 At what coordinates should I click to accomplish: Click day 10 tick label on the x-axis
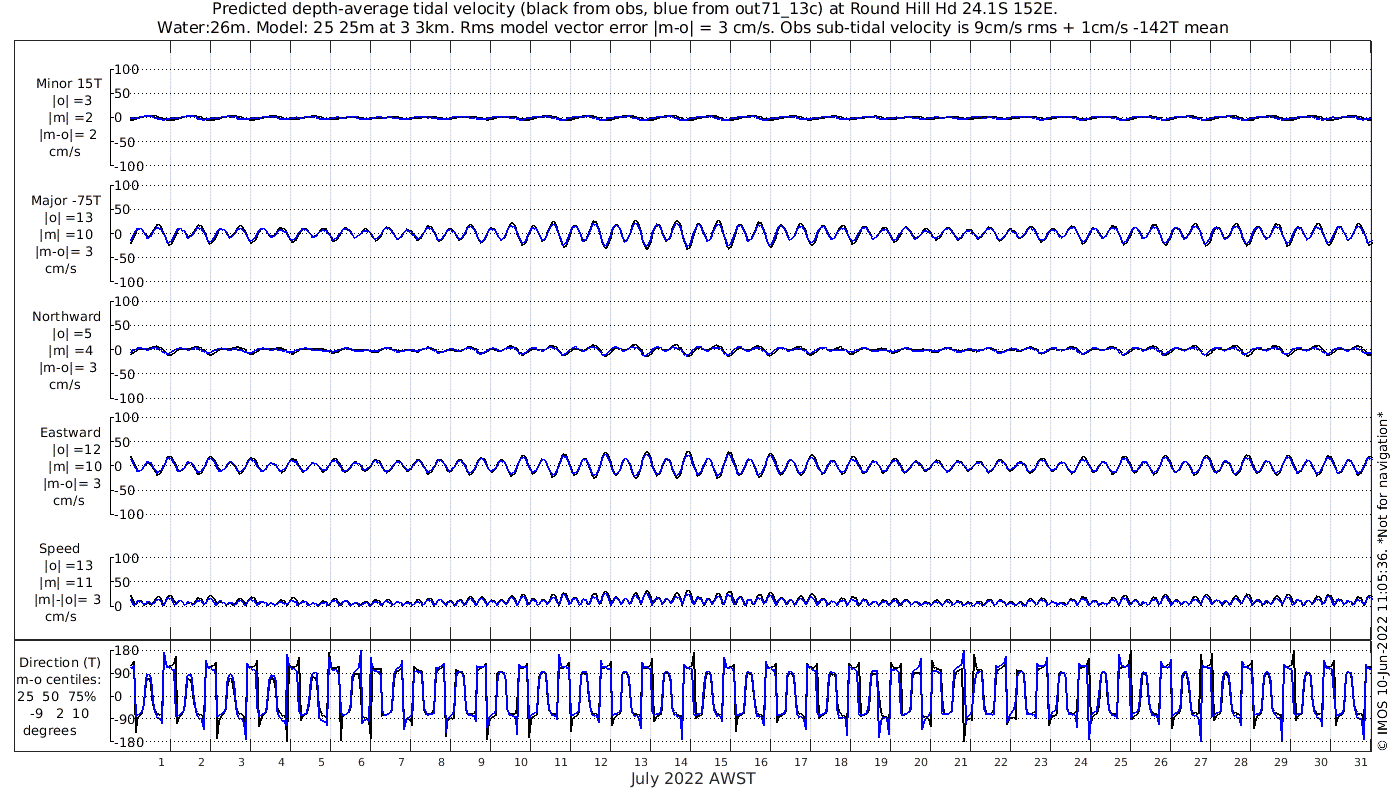(521, 761)
